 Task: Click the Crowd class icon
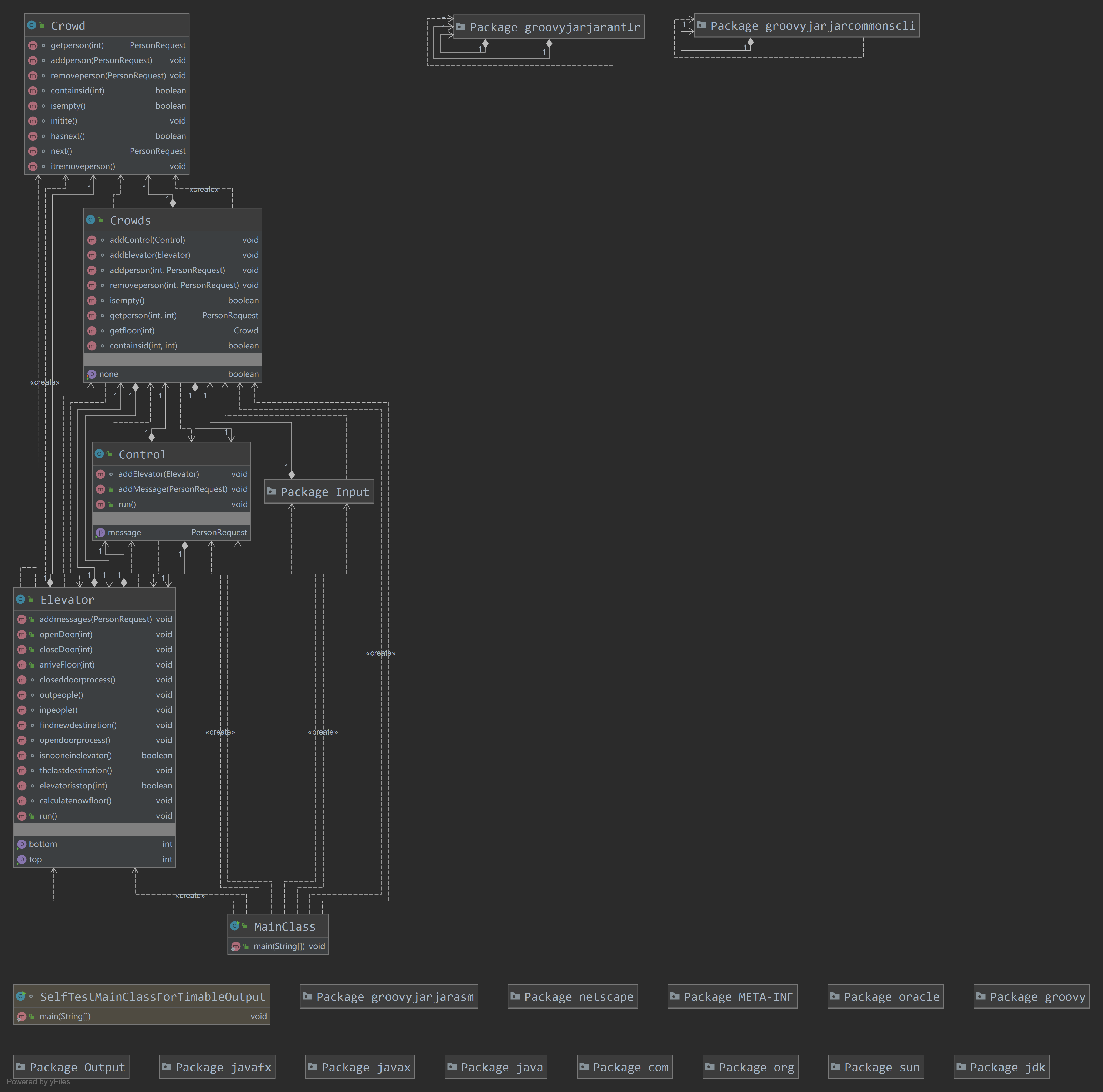(31, 25)
